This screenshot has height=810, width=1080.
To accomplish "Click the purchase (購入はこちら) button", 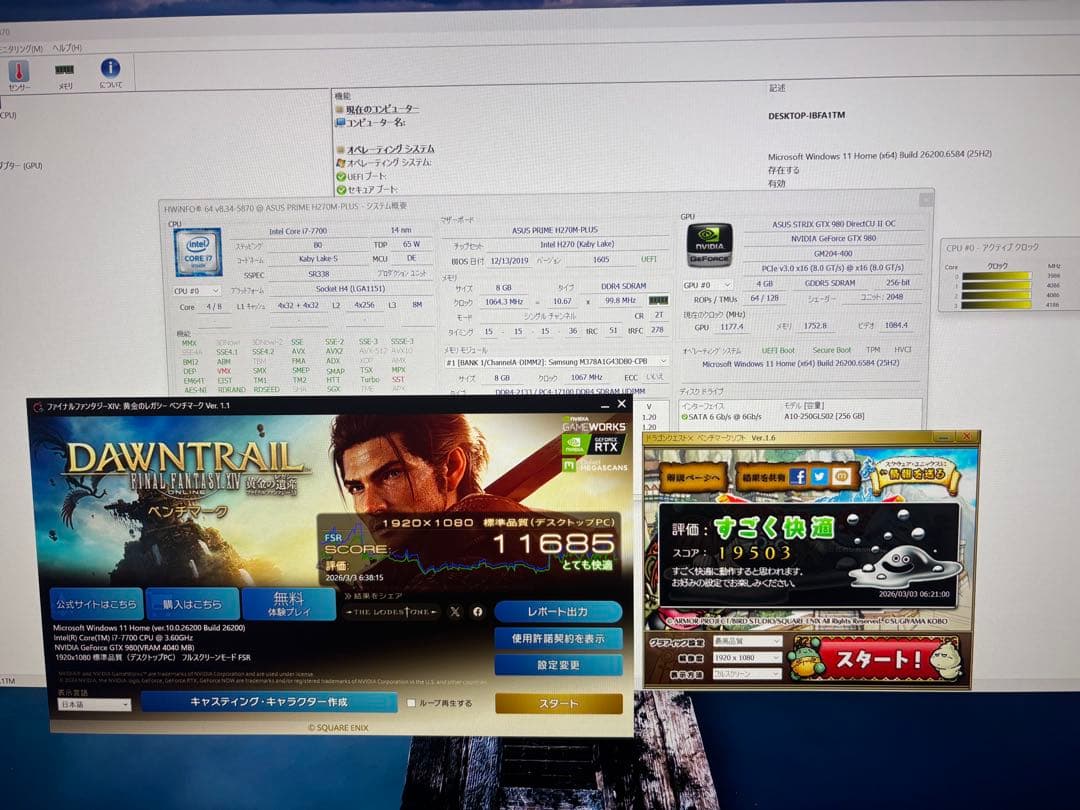I will coord(192,604).
